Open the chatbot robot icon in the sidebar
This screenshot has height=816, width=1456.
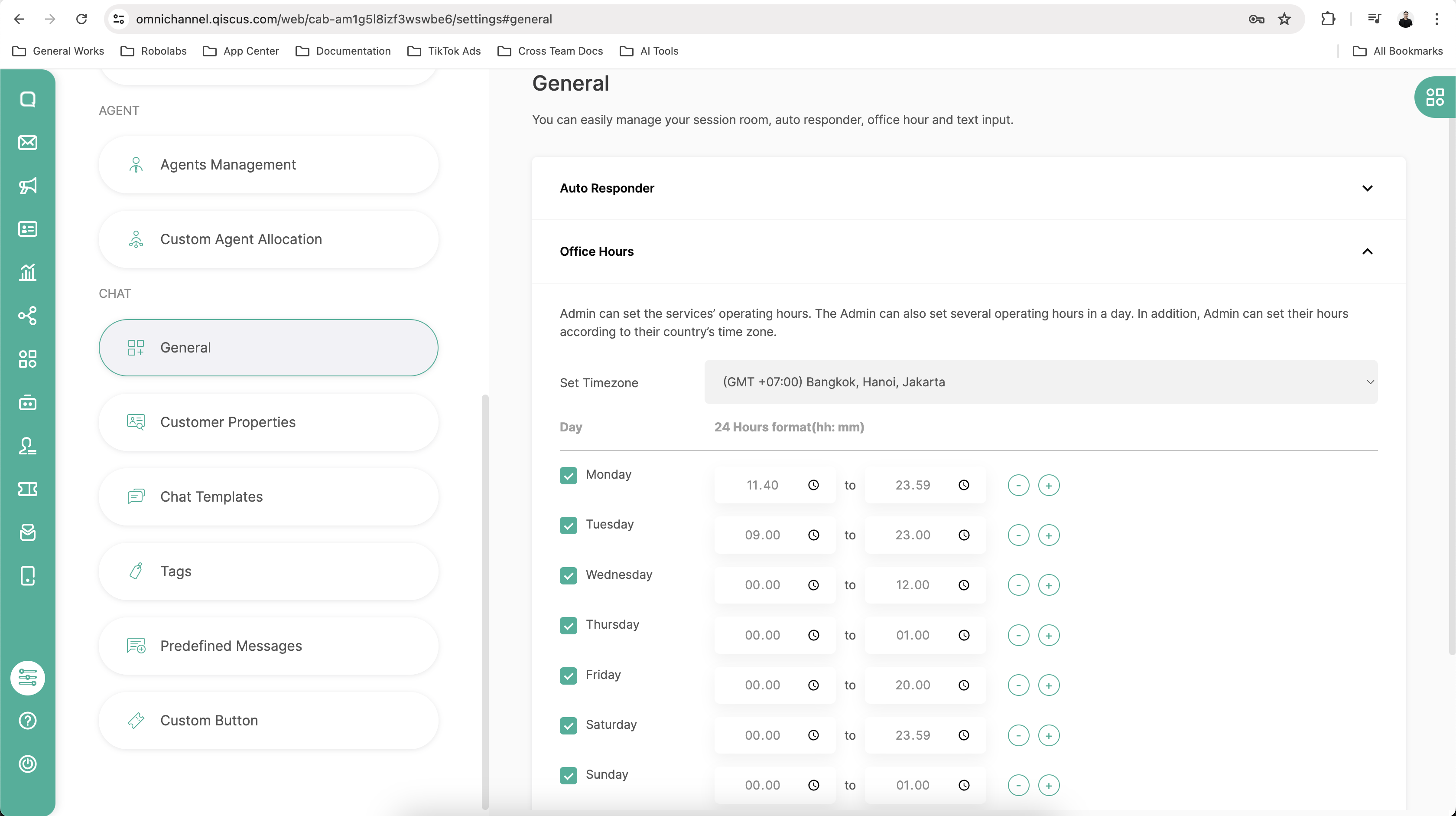pyautogui.click(x=28, y=403)
